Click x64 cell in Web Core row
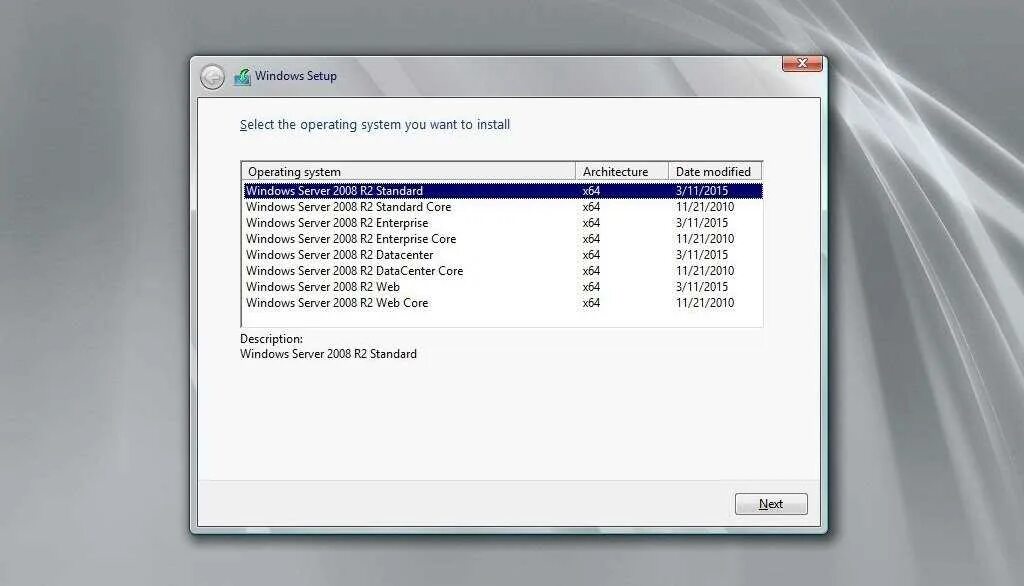This screenshot has width=1024, height=586. click(591, 302)
